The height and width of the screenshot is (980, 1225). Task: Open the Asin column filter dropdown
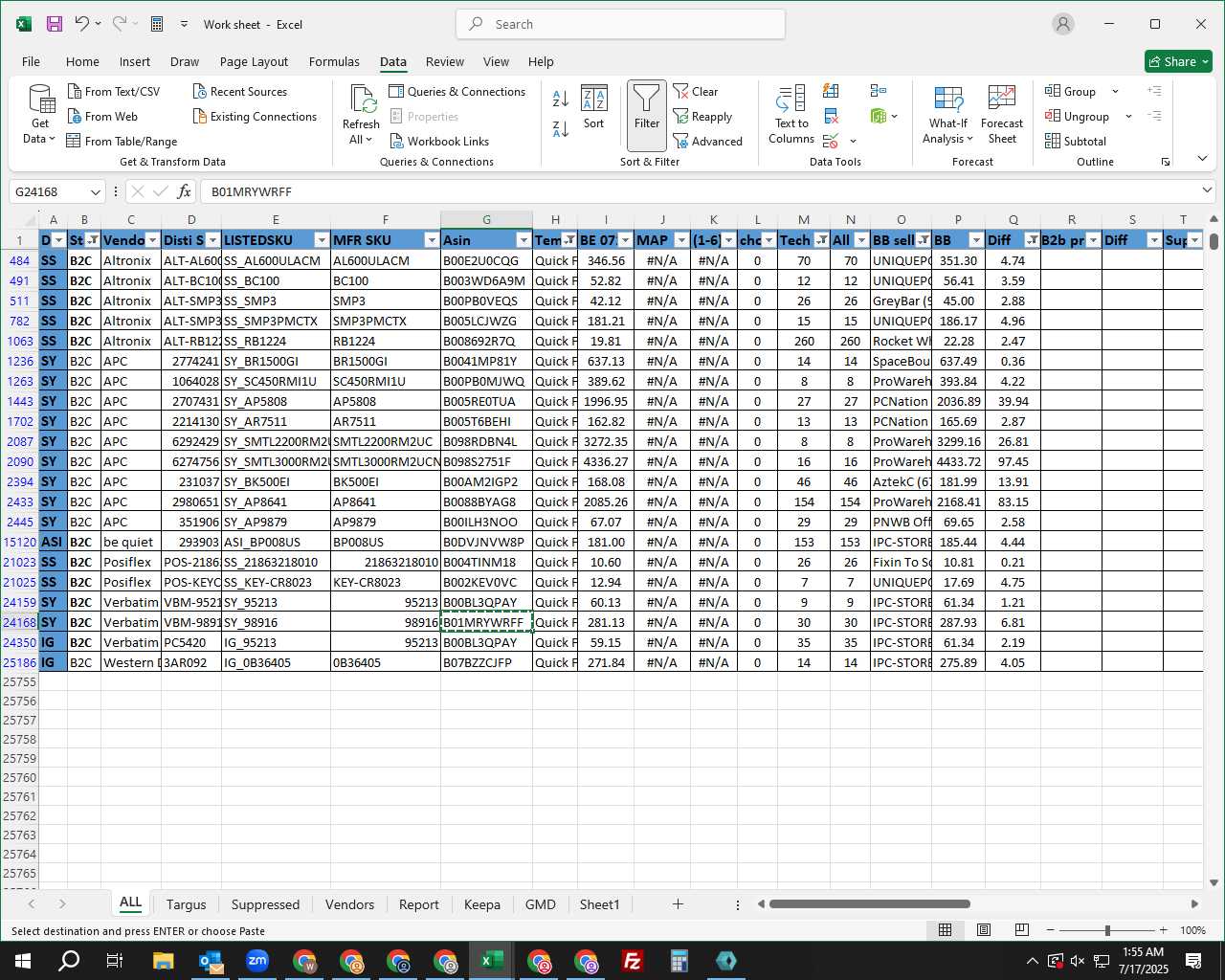coord(523,240)
